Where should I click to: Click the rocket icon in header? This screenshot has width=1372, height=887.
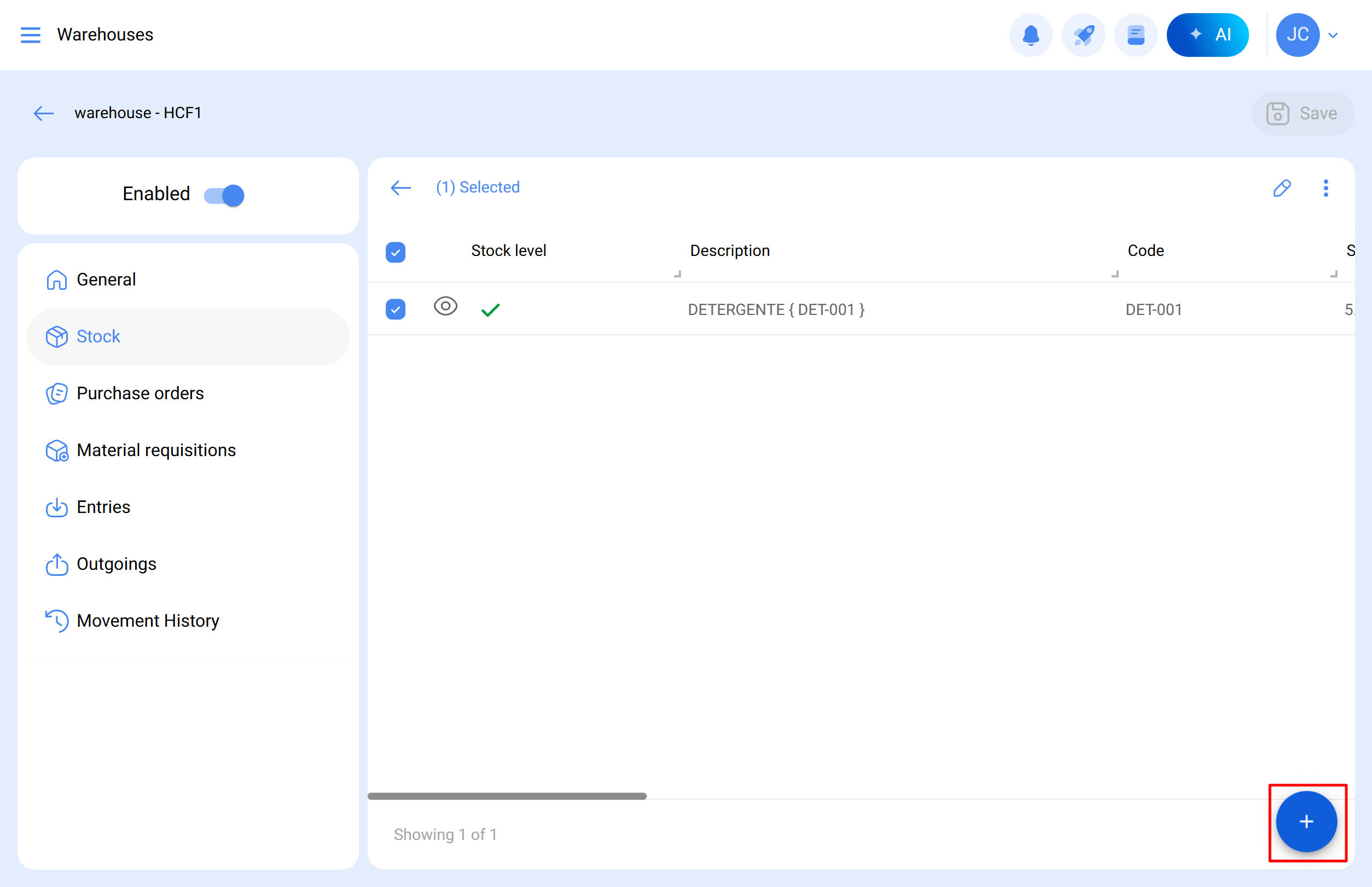click(1083, 35)
